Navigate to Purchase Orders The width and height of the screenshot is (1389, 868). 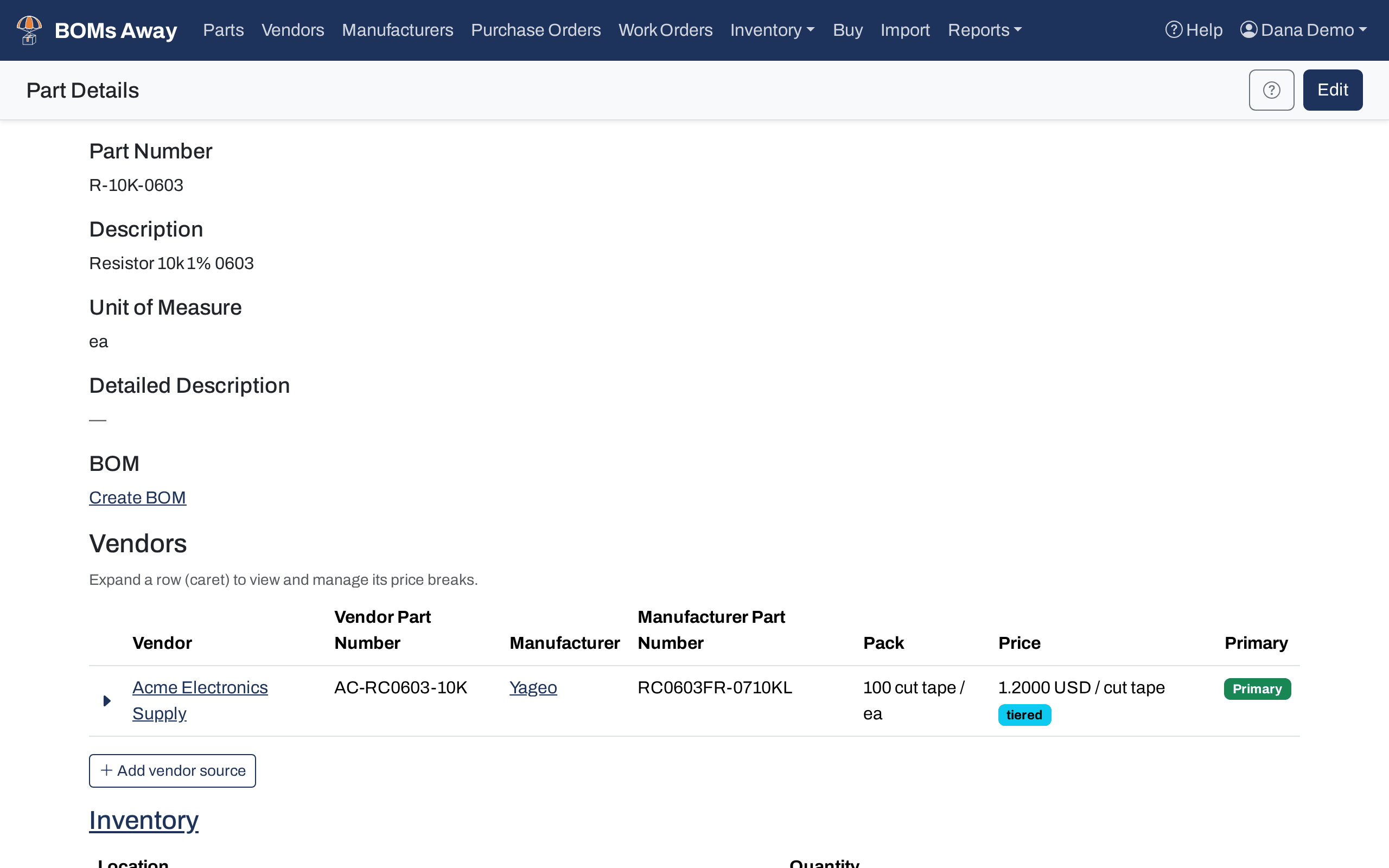pos(536,30)
